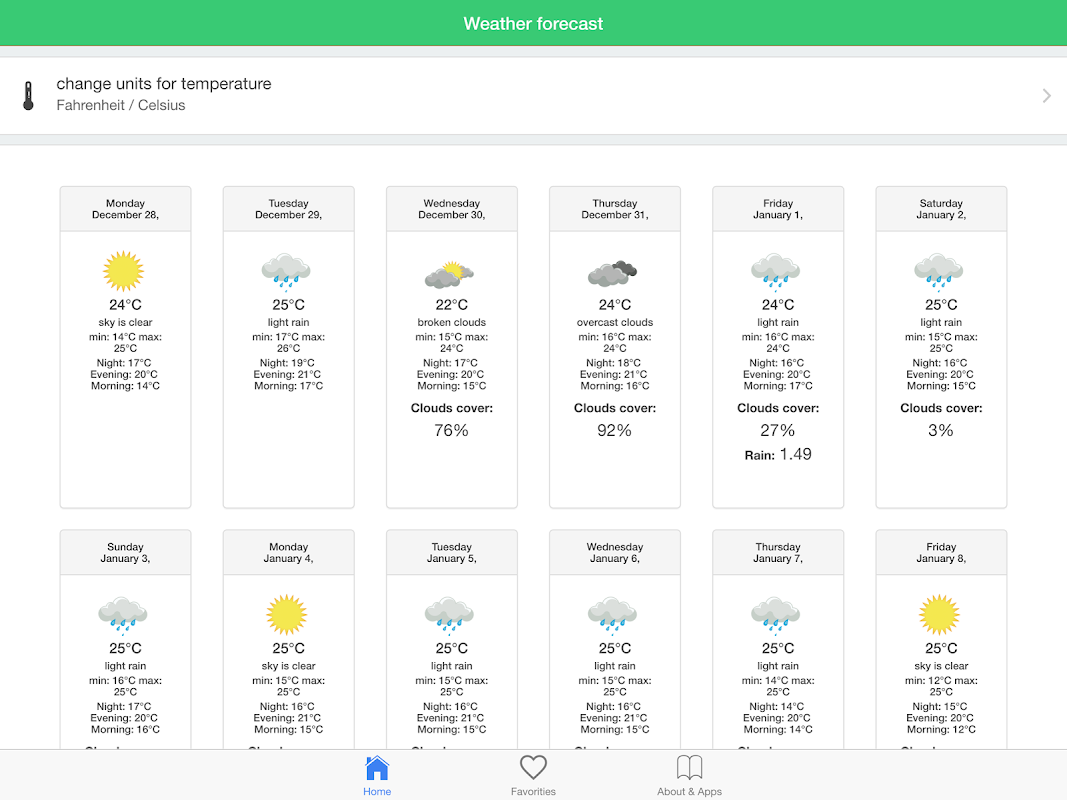
Task: Click the 'broken clouds' description text
Action: tap(452, 322)
